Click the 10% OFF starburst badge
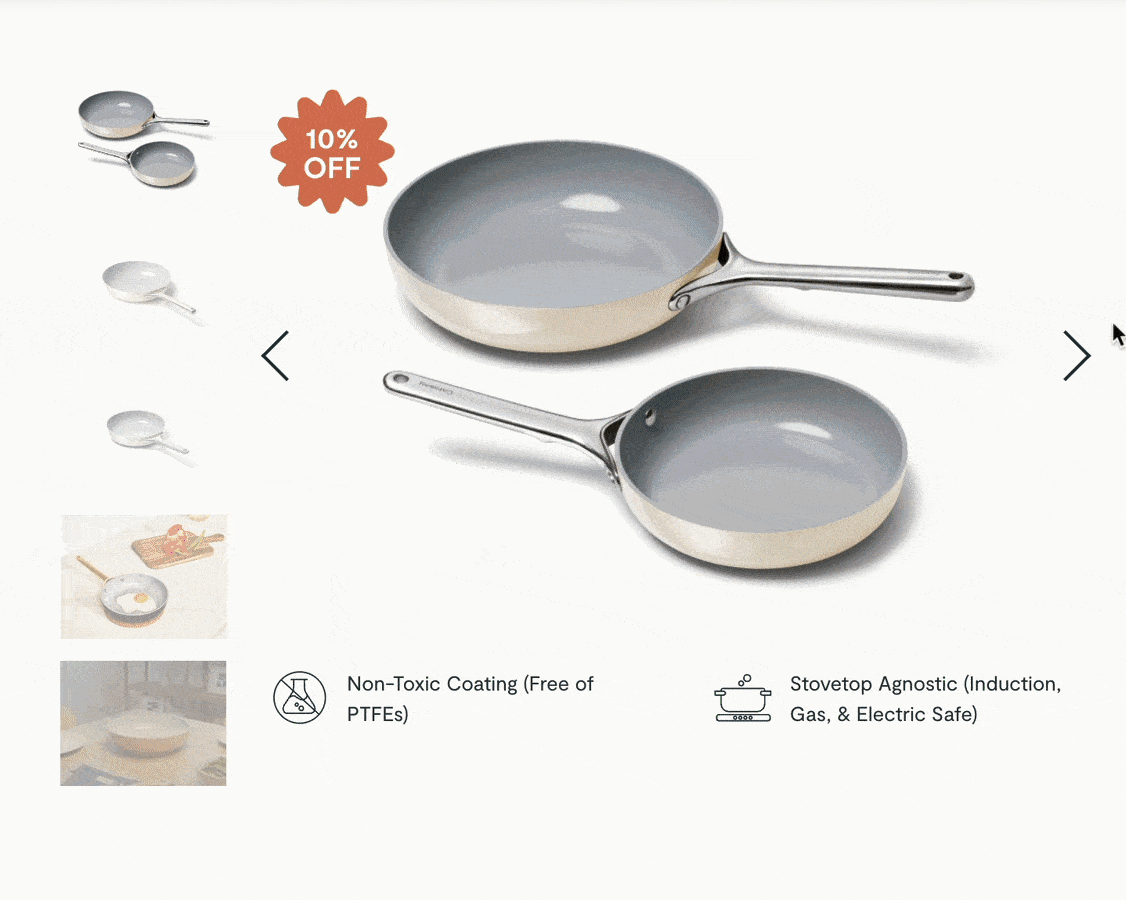 coord(332,152)
